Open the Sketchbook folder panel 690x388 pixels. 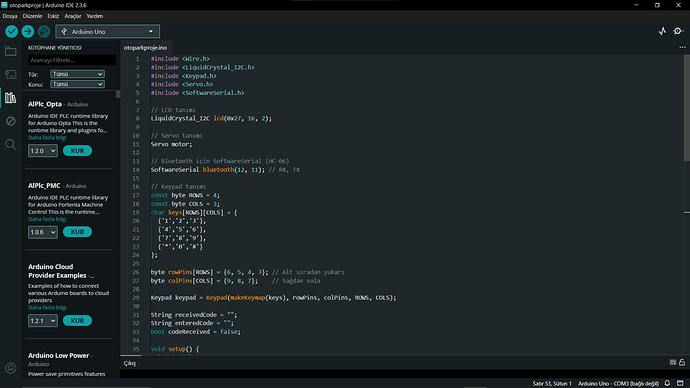(11, 51)
